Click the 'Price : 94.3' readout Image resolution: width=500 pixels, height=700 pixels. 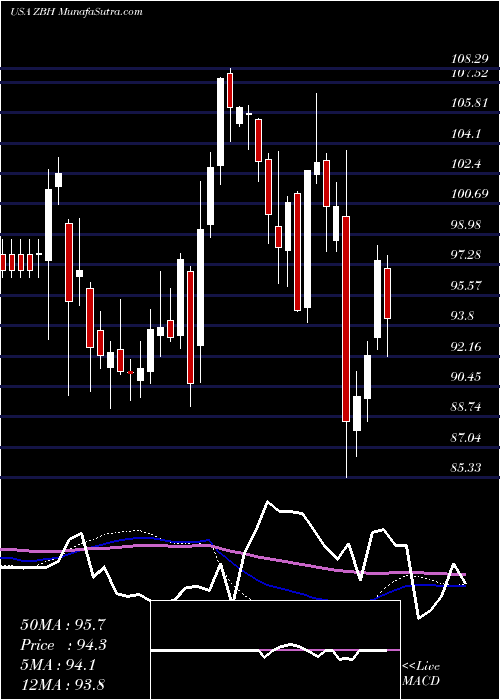pos(64,645)
